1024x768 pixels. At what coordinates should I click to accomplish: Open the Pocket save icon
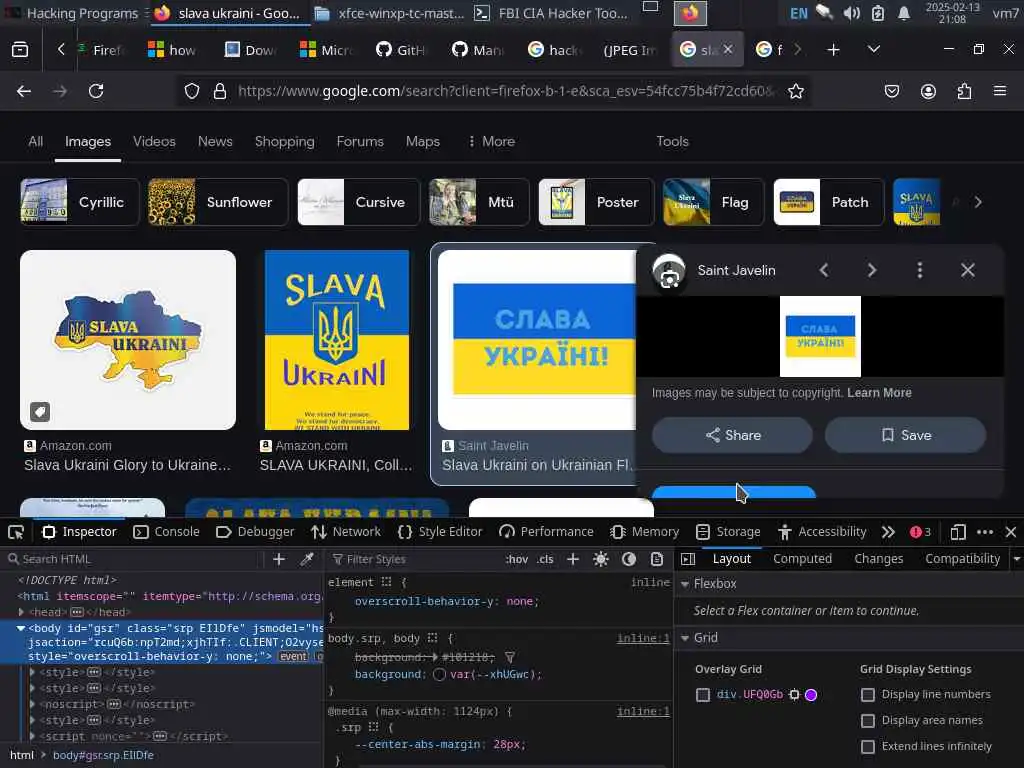point(891,91)
